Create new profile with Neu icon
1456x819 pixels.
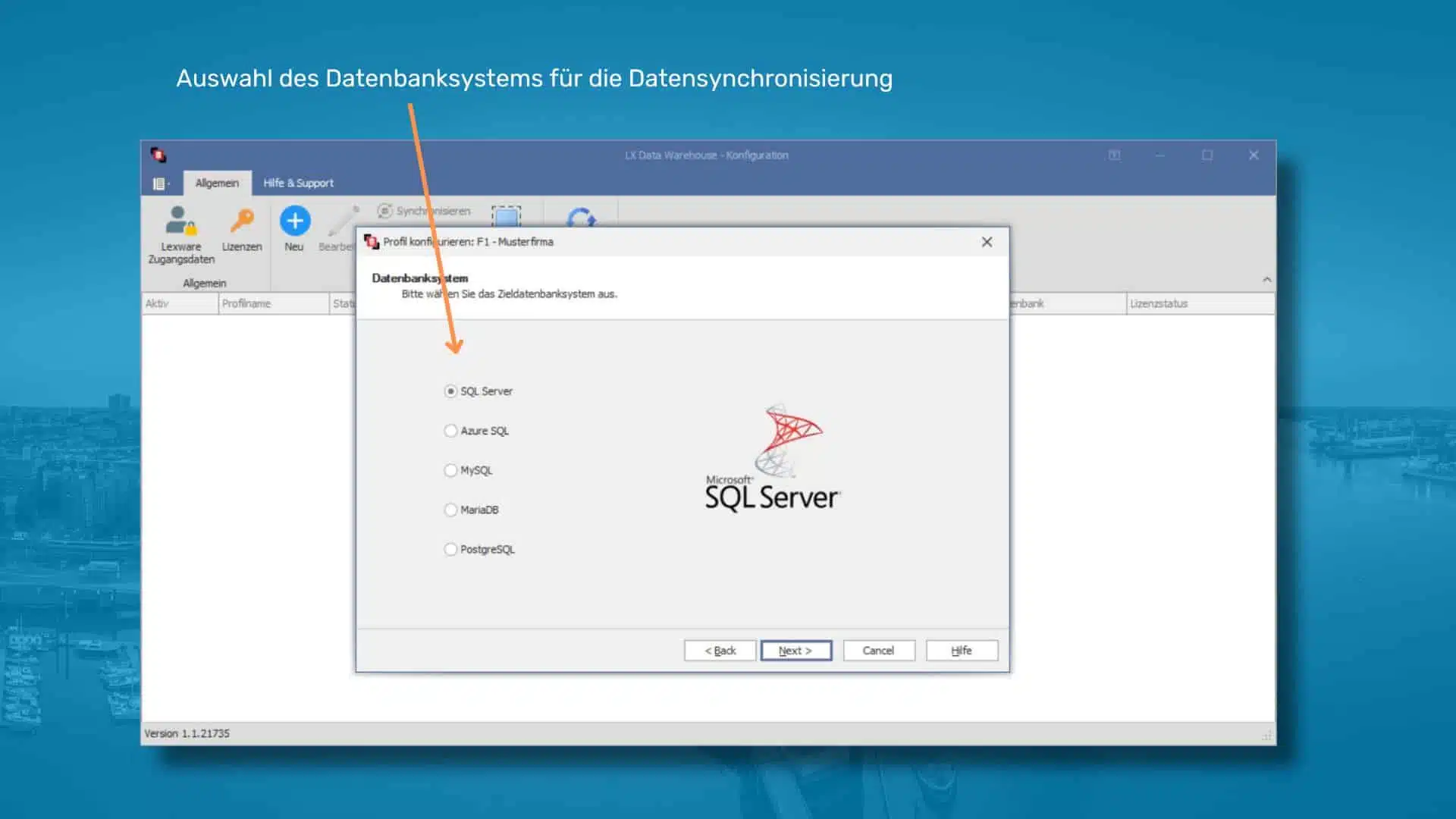(x=294, y=221)
